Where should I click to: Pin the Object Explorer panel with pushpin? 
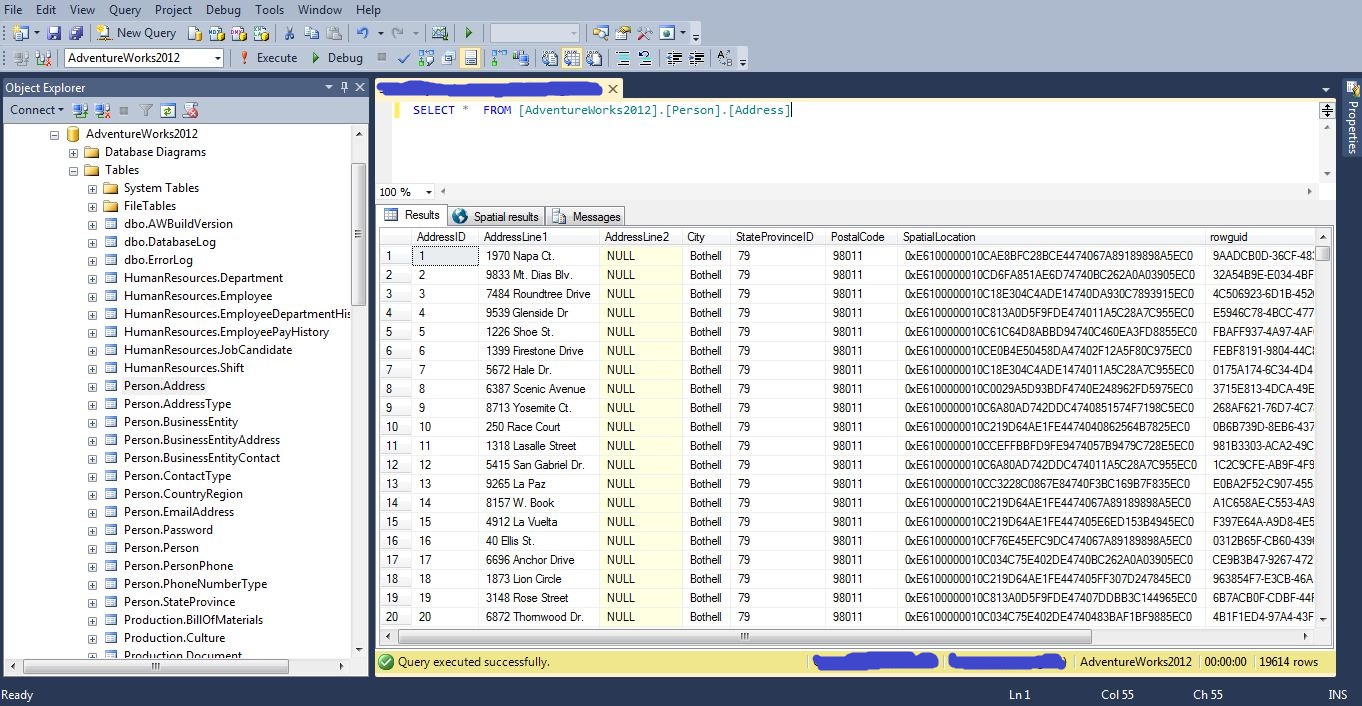pos(344,88)
